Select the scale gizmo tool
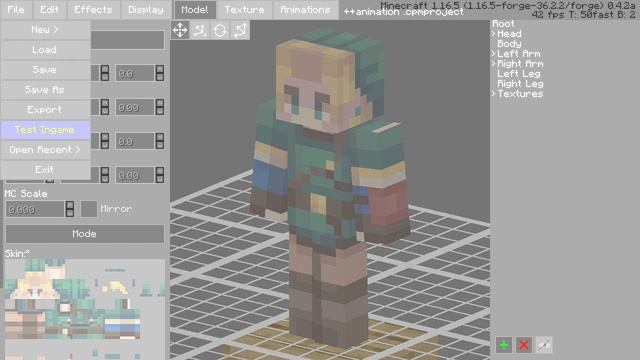The width and height of the screenshot is (640, 360). (240, 30)
